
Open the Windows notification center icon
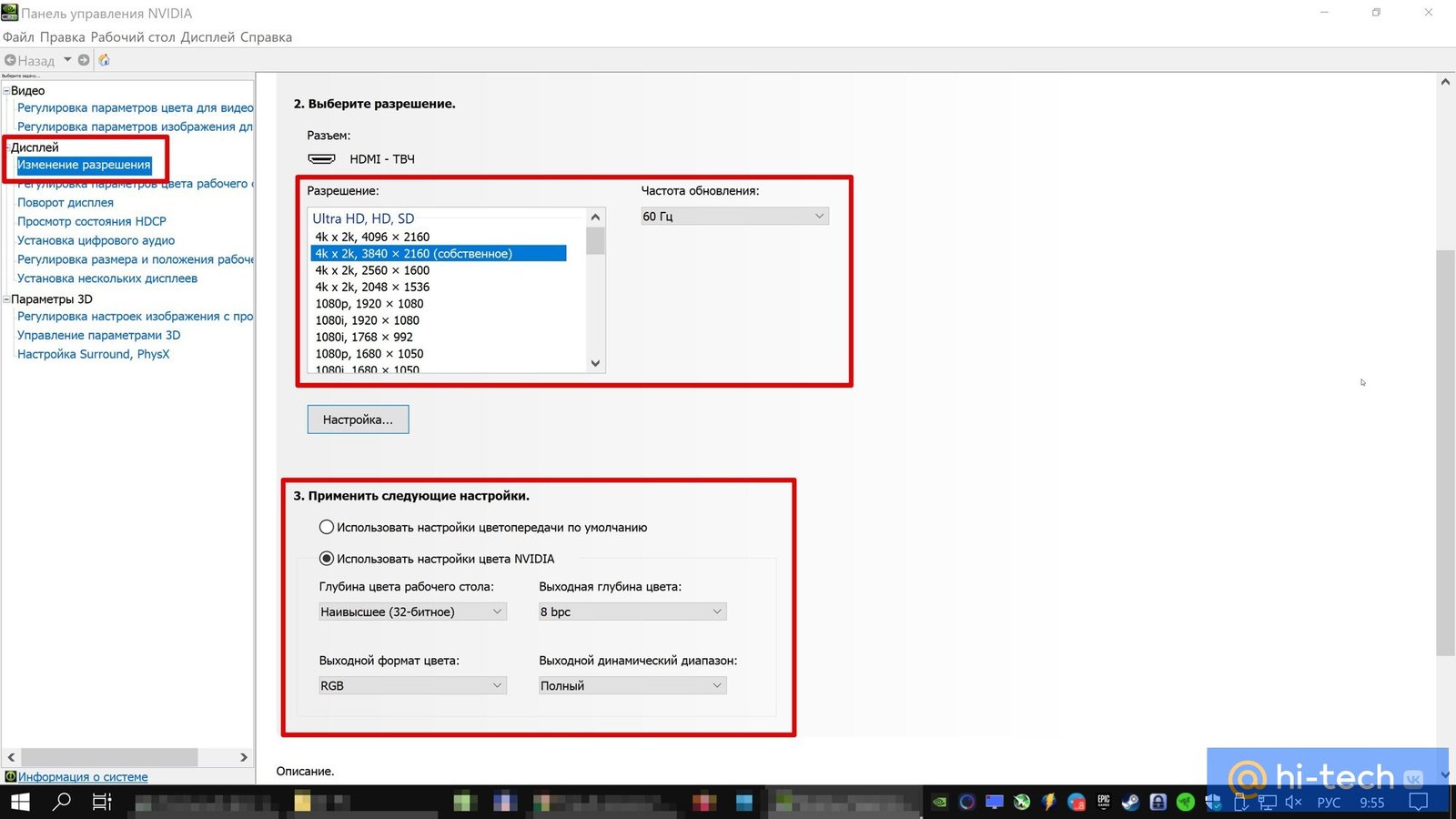(1418, 802)
